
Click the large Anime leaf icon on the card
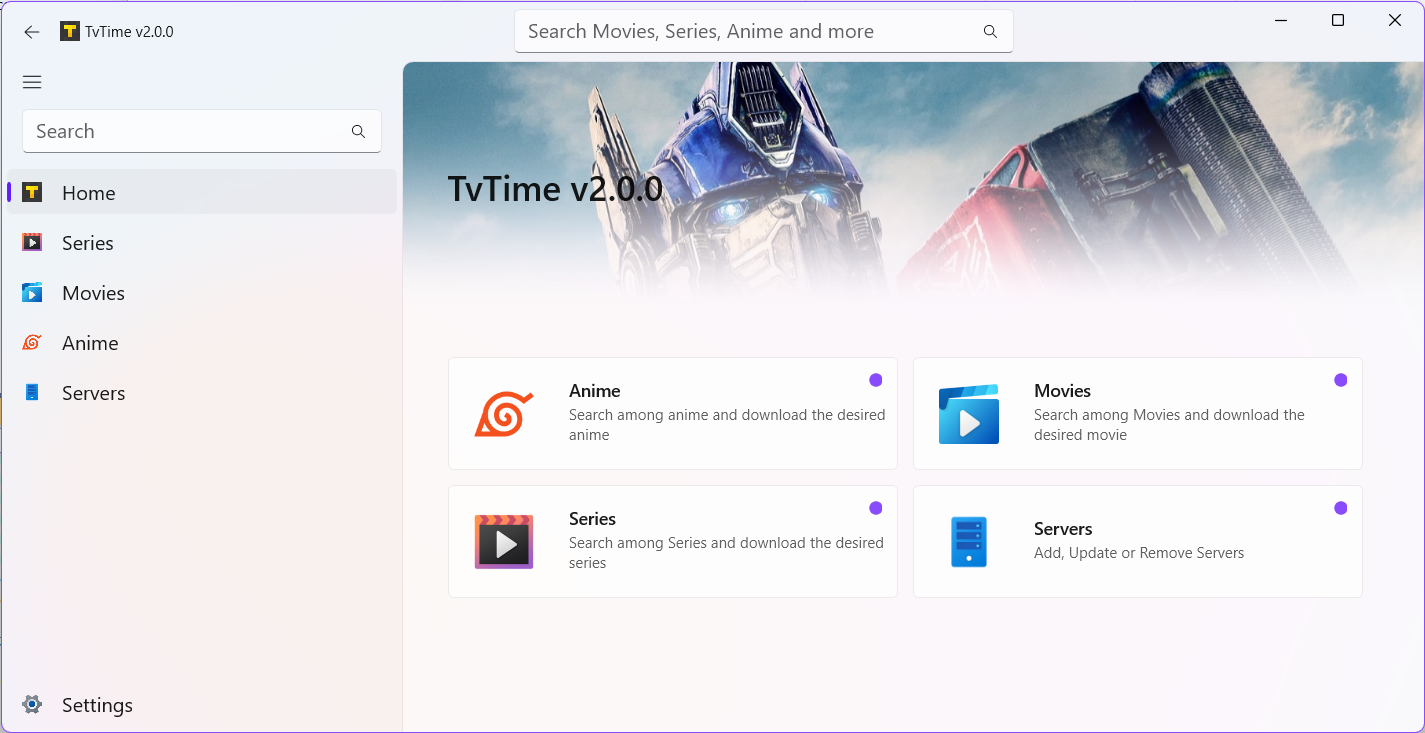(504, 413)
